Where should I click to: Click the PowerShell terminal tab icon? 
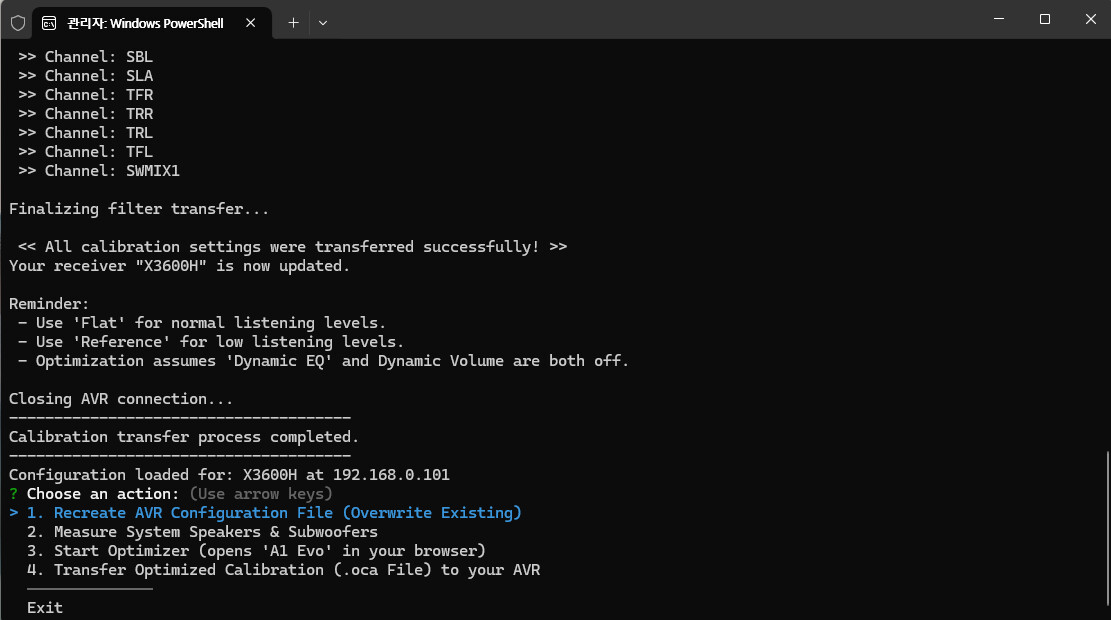coord(49,23)
